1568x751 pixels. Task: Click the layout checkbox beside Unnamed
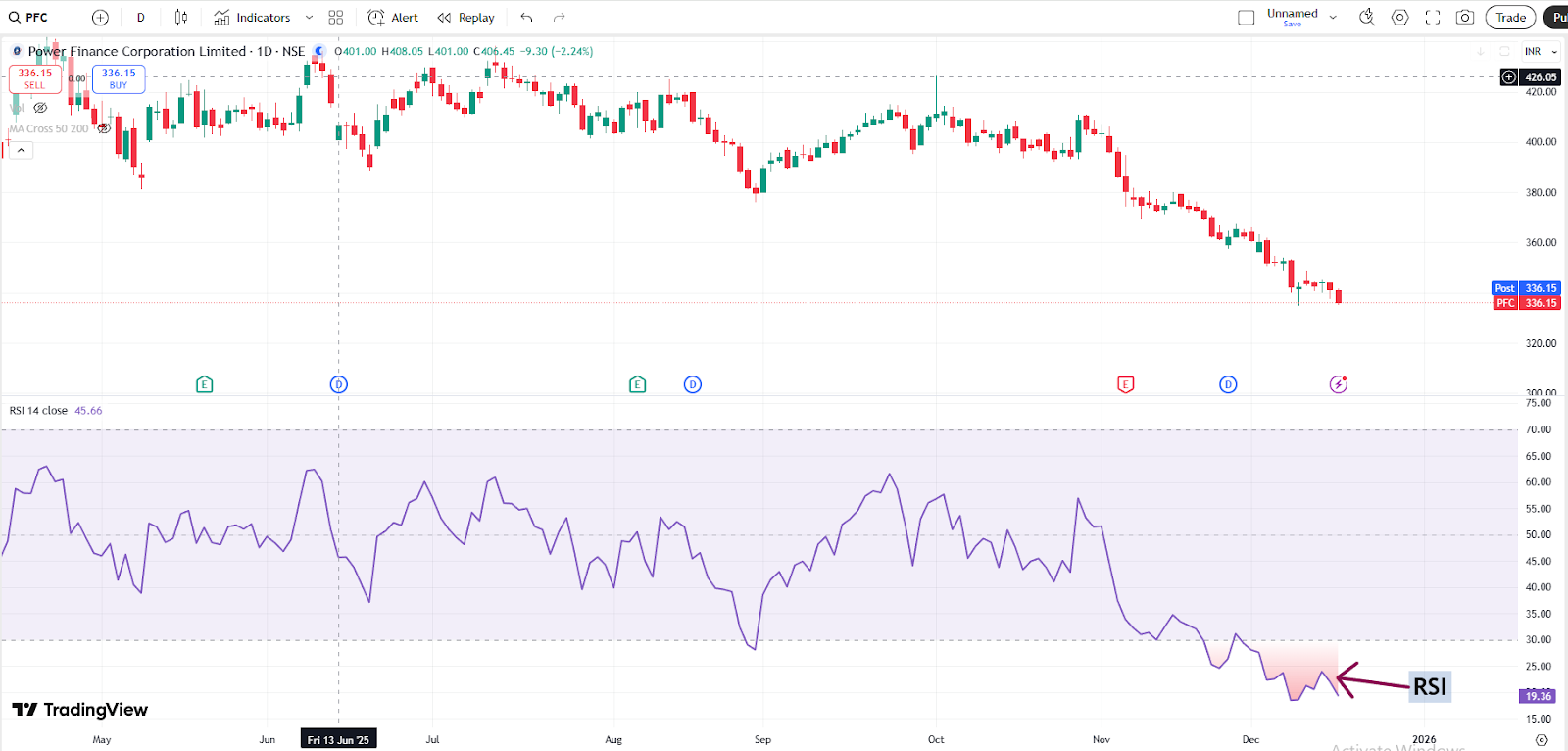pyautogui.click(x=1247, y=18)
